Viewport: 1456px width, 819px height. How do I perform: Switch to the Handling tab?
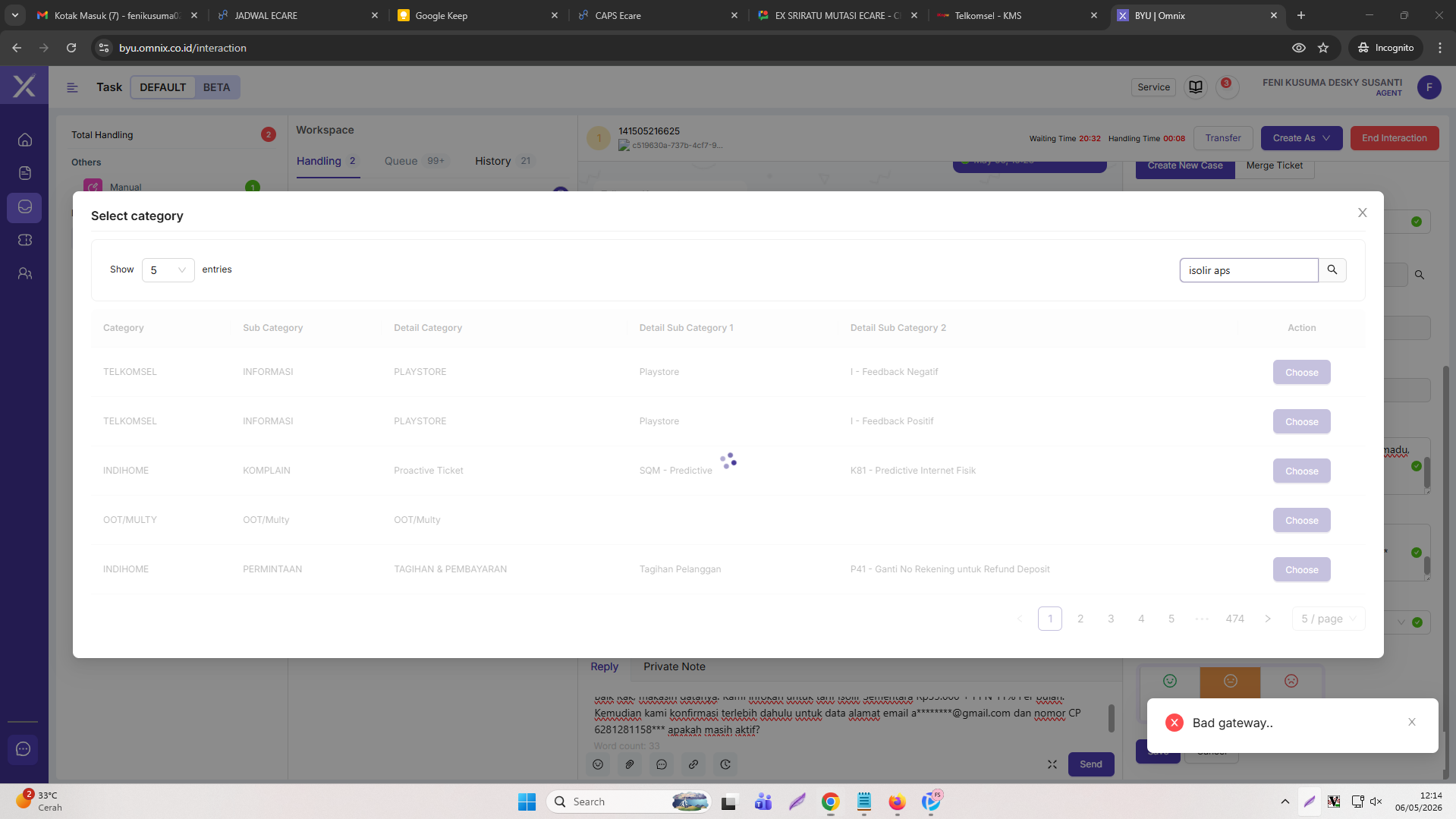coord(327,161)
